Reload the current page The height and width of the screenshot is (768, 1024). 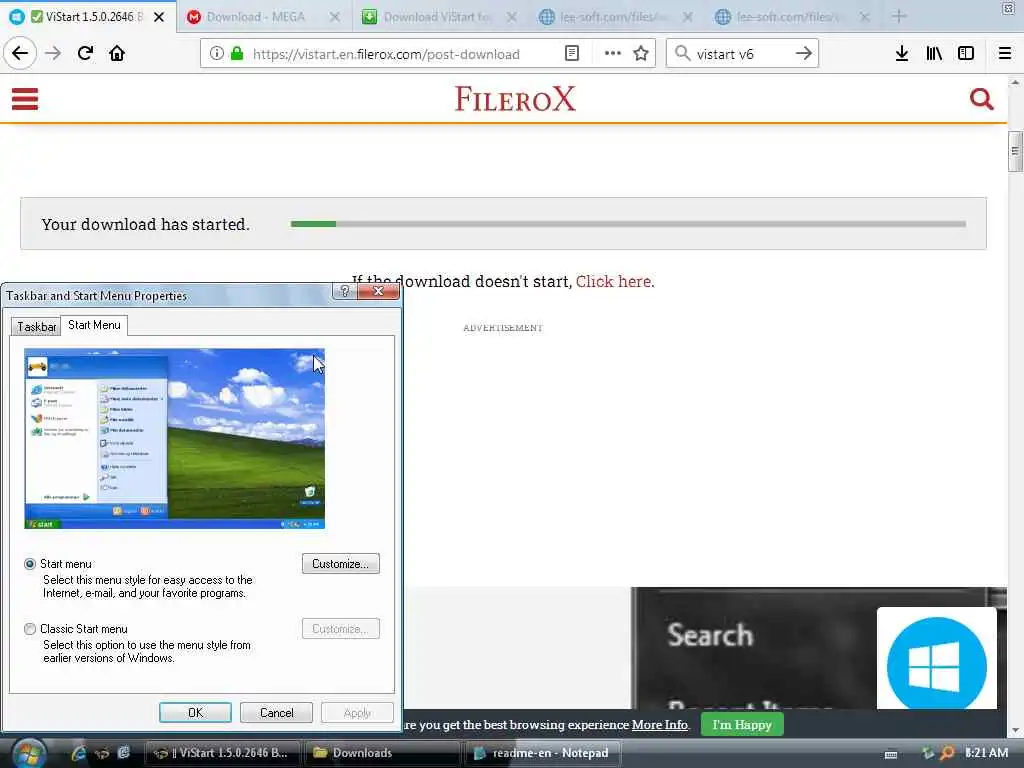[85, 53]
